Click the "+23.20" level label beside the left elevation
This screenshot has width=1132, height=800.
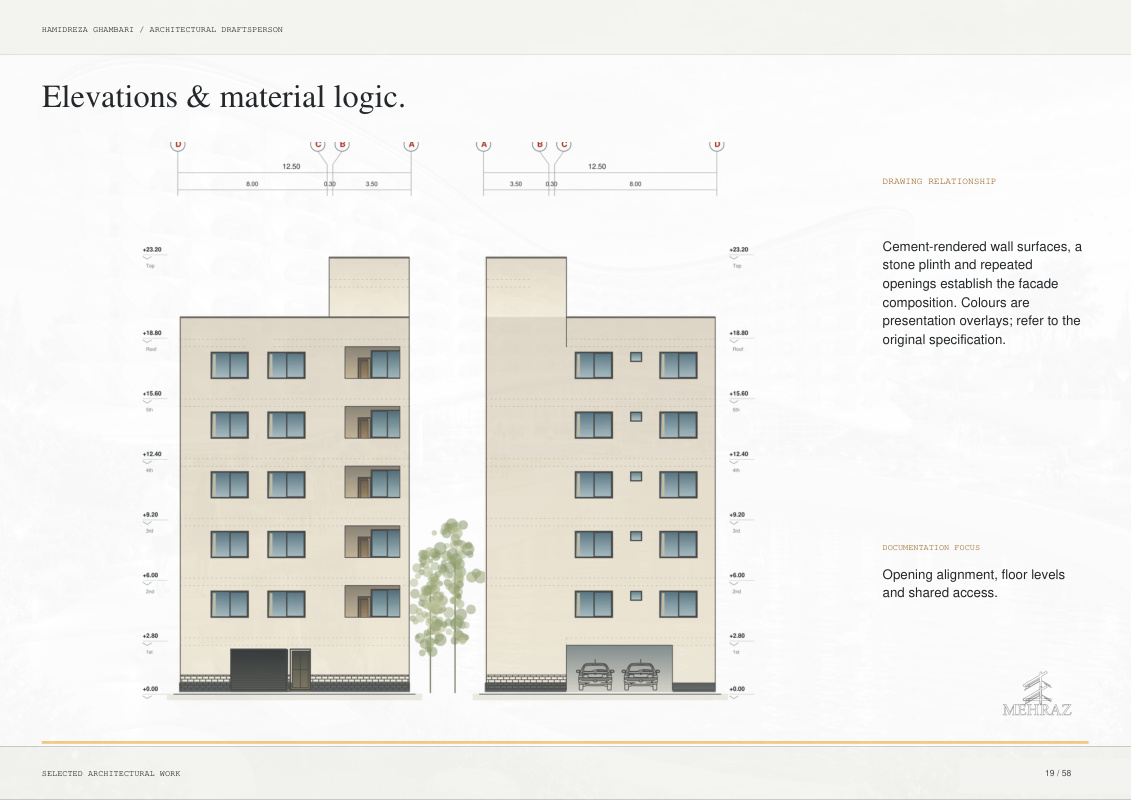click(x=152, y=250)
